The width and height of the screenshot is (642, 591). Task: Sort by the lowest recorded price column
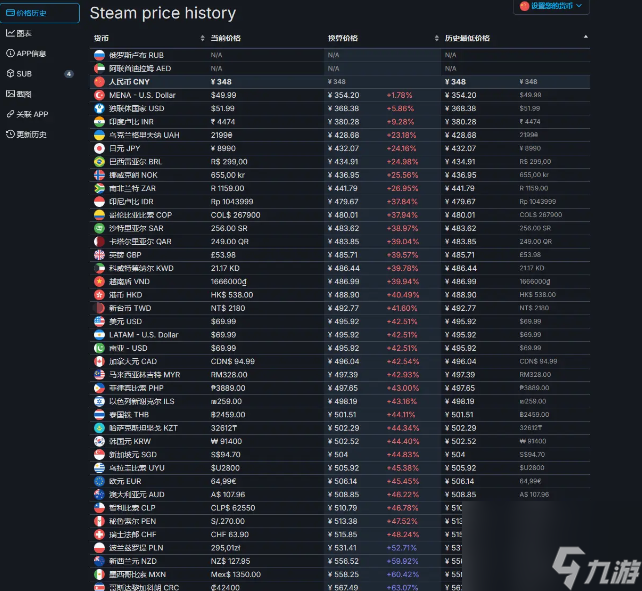click(x=516, y=38)
